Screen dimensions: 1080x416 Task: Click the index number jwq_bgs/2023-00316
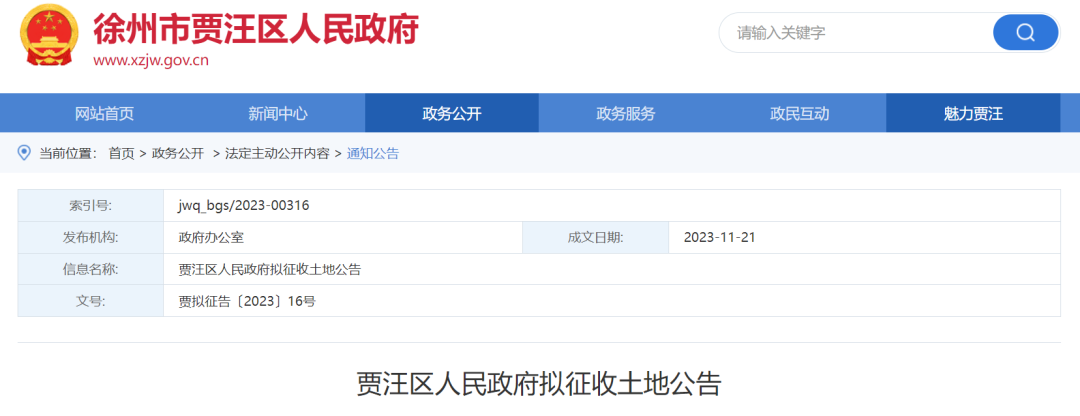(x=244, y=205)
